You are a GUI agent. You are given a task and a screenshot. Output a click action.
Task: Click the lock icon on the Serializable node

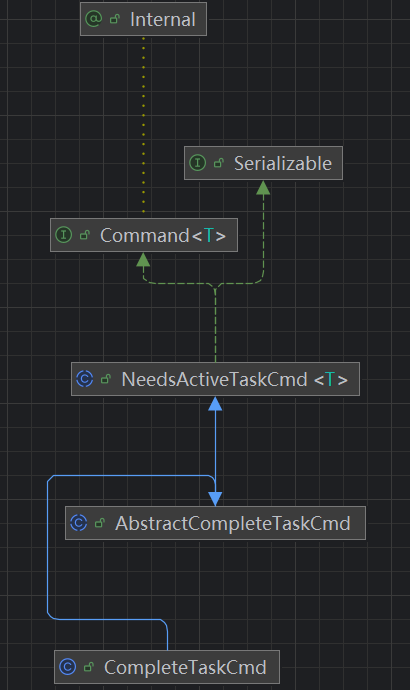click(219, 163)
